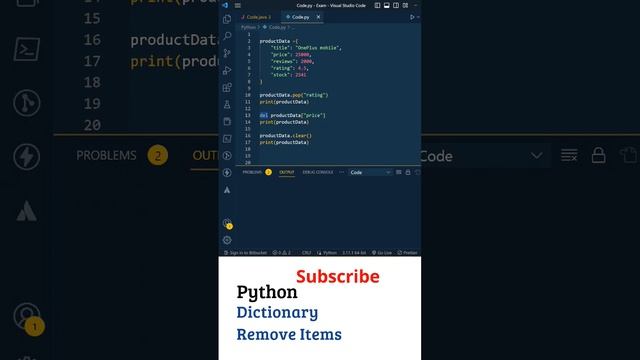Click the lightning icon in the blurred background
This screenshot has height=360, width=640.
[x=27, y=156]
